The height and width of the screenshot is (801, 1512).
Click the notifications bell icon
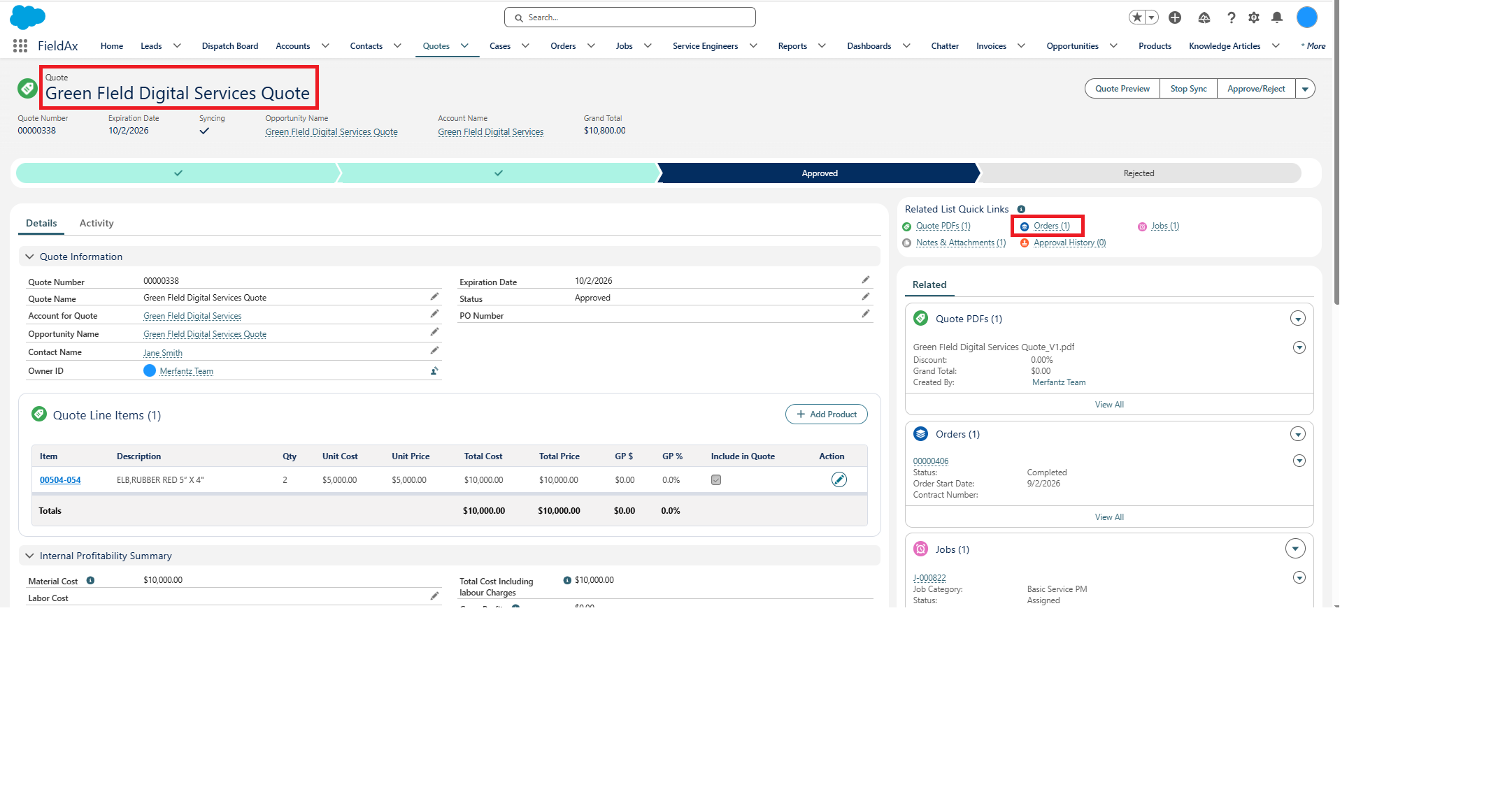pyautogui.click(x=1277, y=17)
